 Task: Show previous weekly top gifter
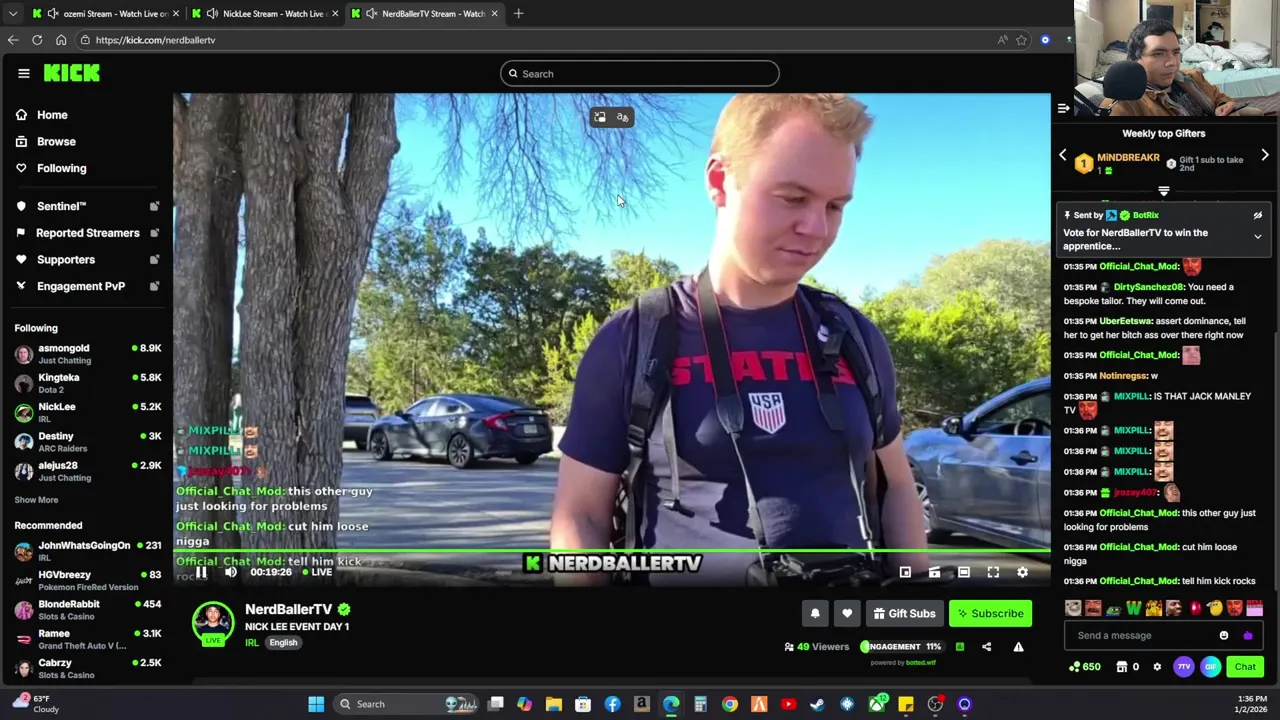[x=1063, y=155]
